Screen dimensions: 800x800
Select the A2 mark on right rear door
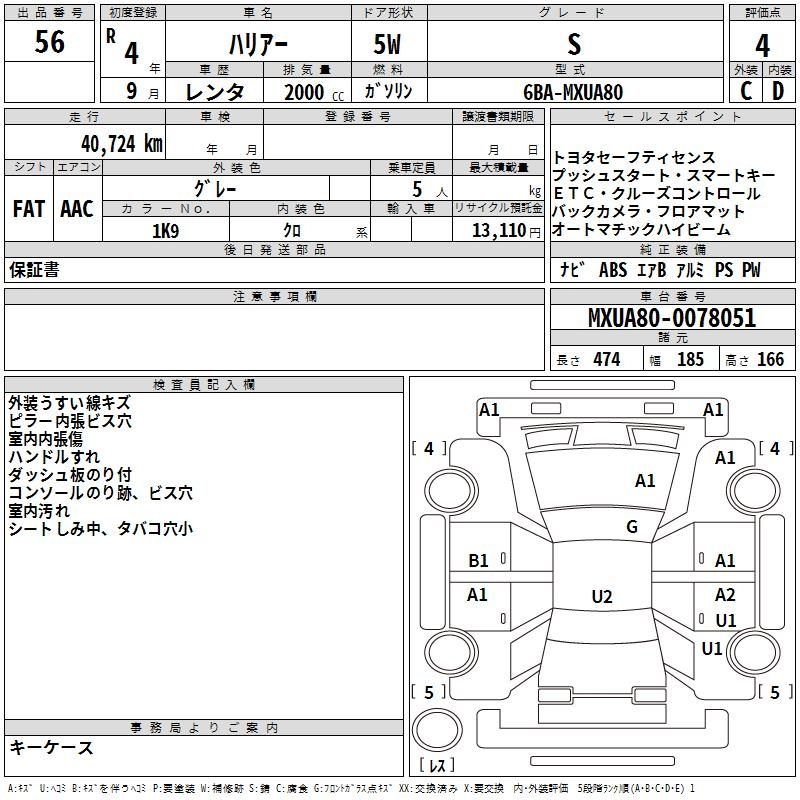click(725, 594)
